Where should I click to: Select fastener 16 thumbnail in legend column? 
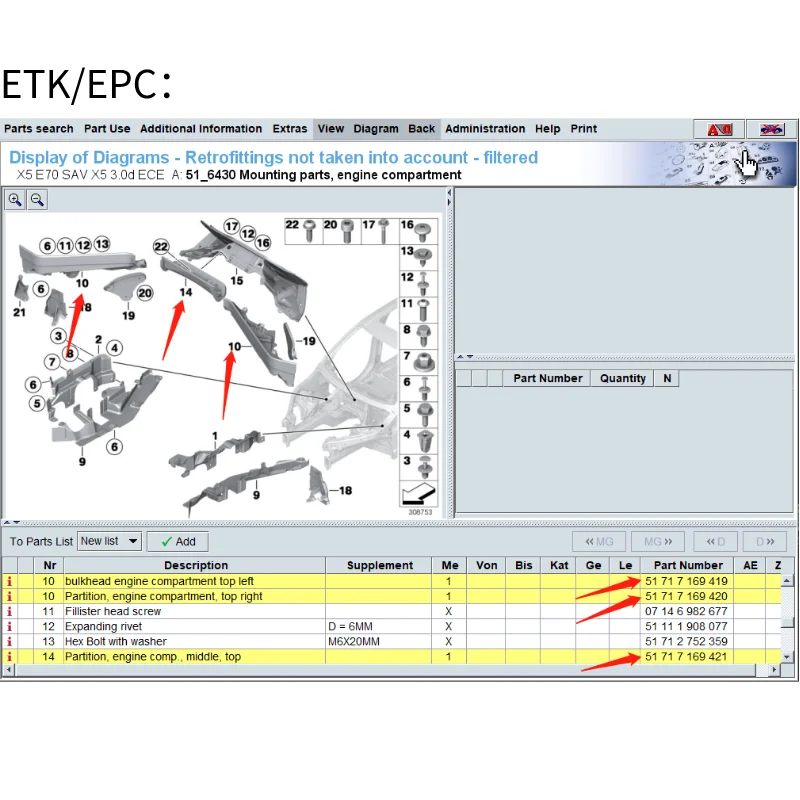[418, 231]
